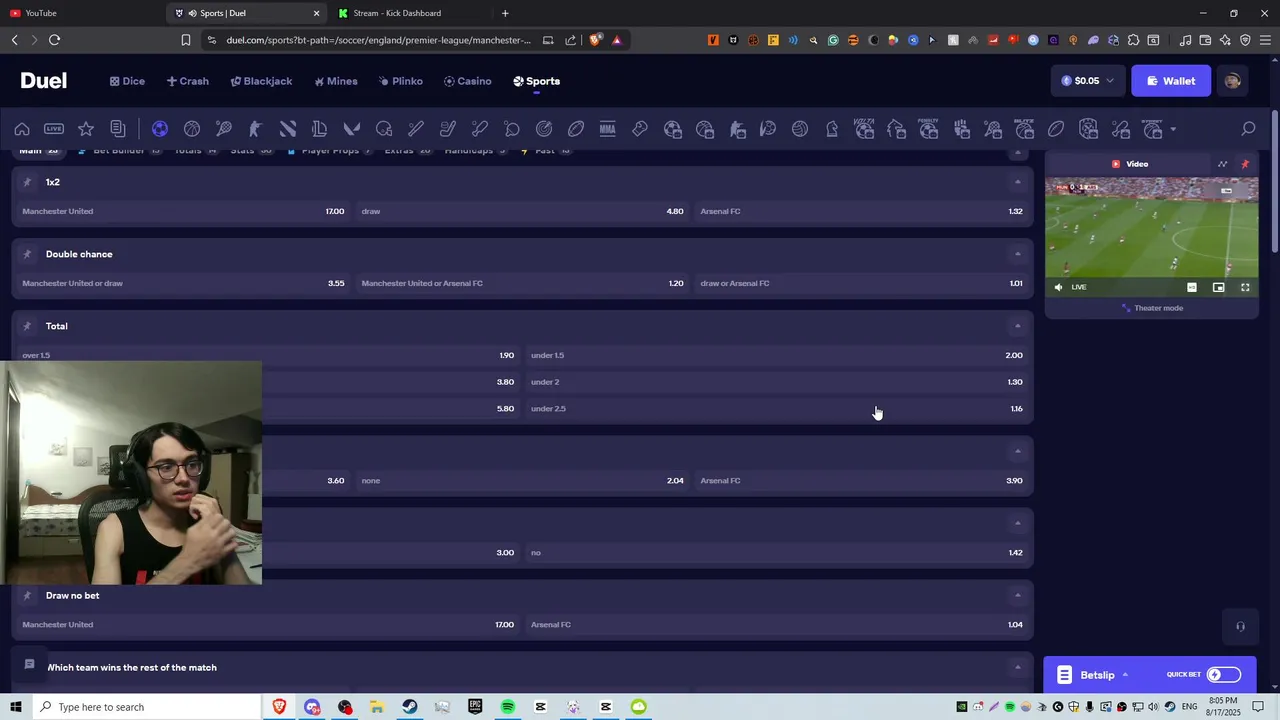Switch to match tracker stats view
Image resolution: width=1280 pixels, height=720 pixels.
tap(1222, 164)
